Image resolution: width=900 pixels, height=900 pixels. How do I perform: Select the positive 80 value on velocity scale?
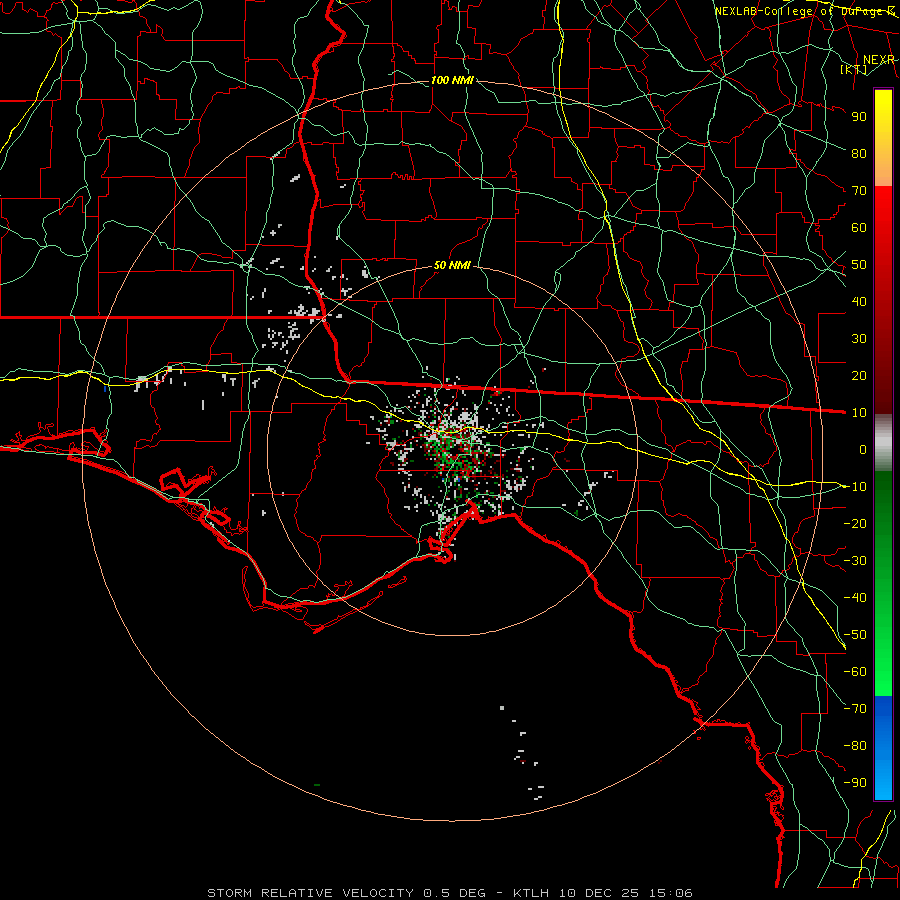[859, 153]
